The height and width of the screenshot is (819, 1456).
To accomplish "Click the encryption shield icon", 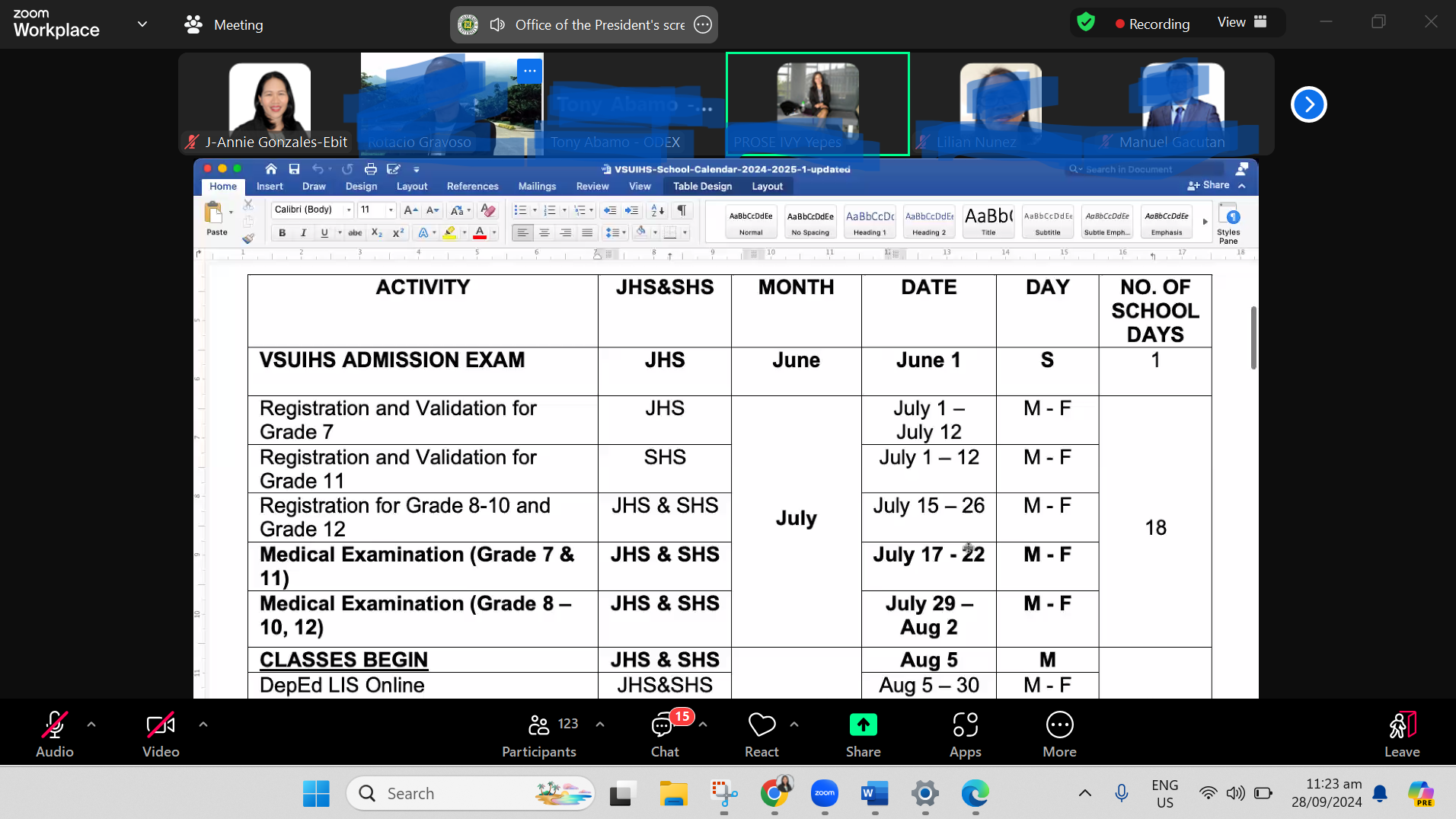I will (1086, 23).
